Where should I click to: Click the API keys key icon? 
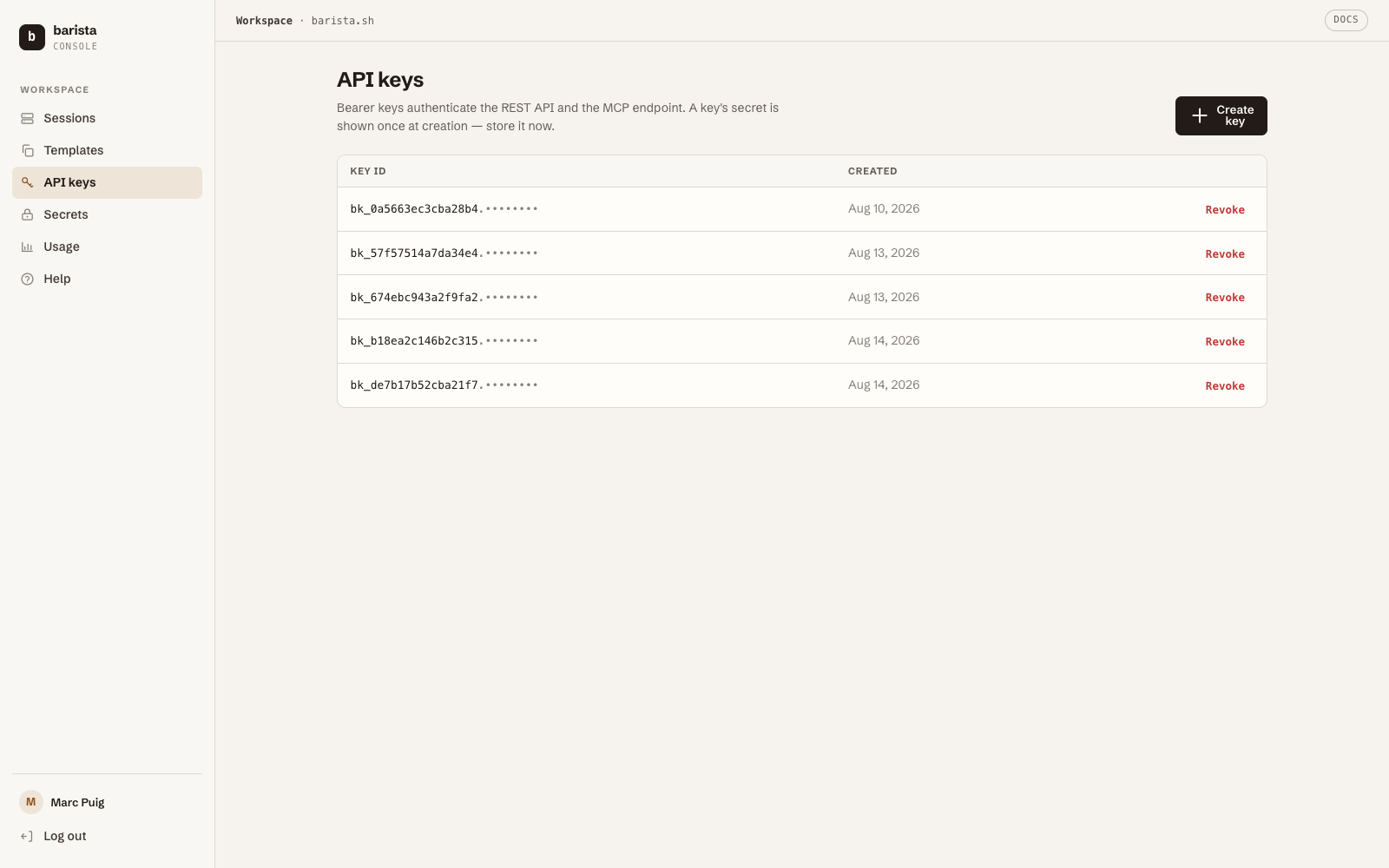[28, 182]
